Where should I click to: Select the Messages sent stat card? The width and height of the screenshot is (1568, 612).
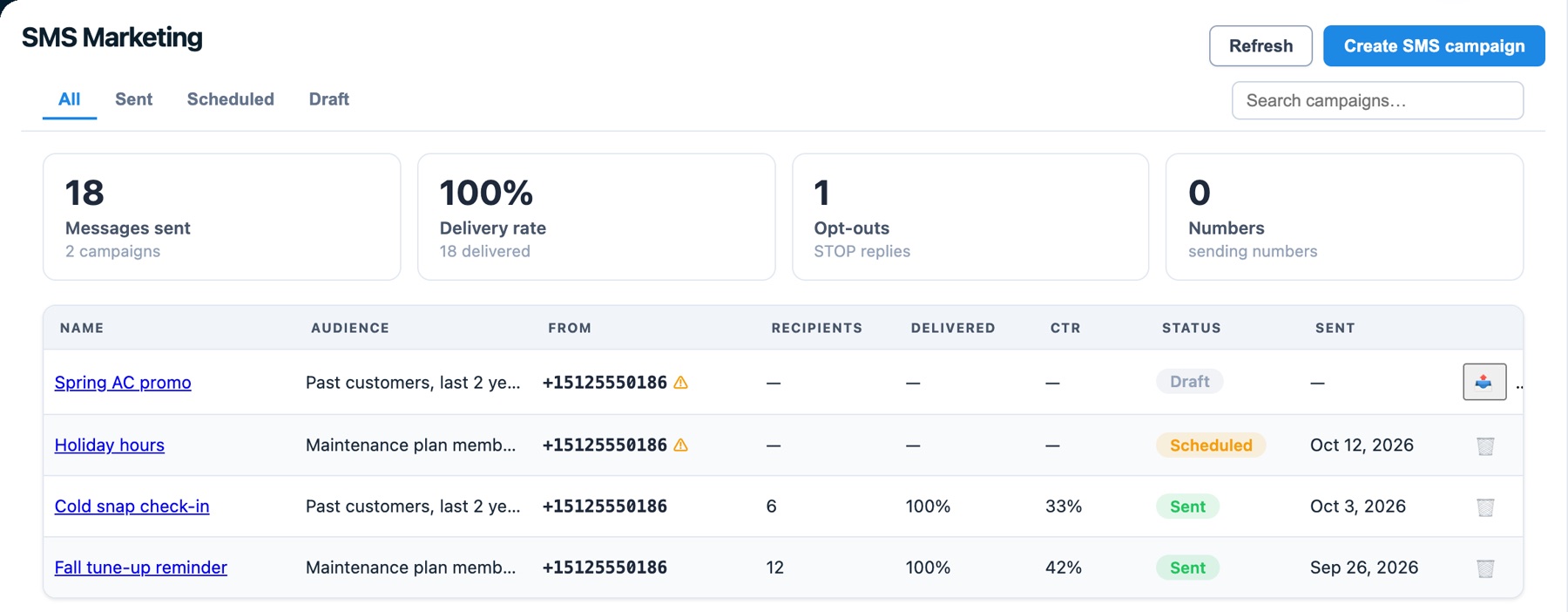coord(222,217)
